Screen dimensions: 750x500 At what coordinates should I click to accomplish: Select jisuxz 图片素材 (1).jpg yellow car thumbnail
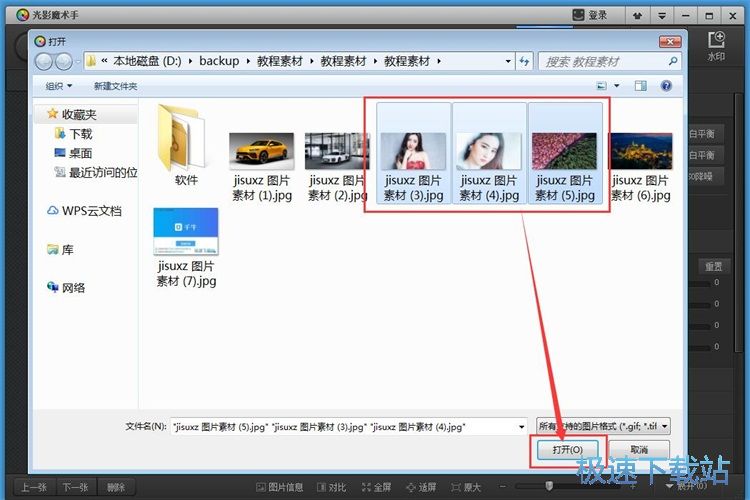coord(262,167)
